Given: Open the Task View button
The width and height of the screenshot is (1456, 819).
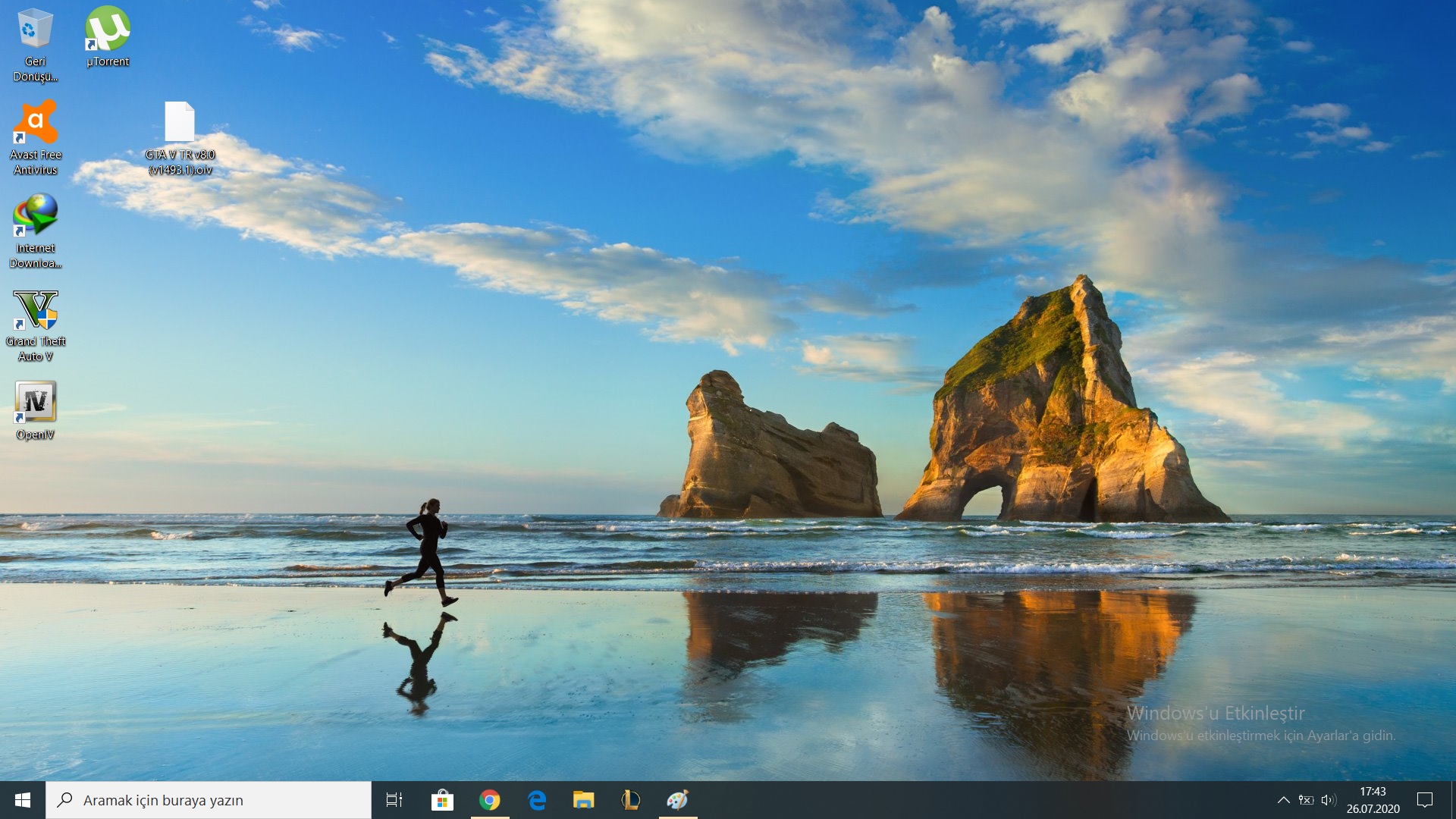Looking at the screenshot, I should click(x=394, y=800).
